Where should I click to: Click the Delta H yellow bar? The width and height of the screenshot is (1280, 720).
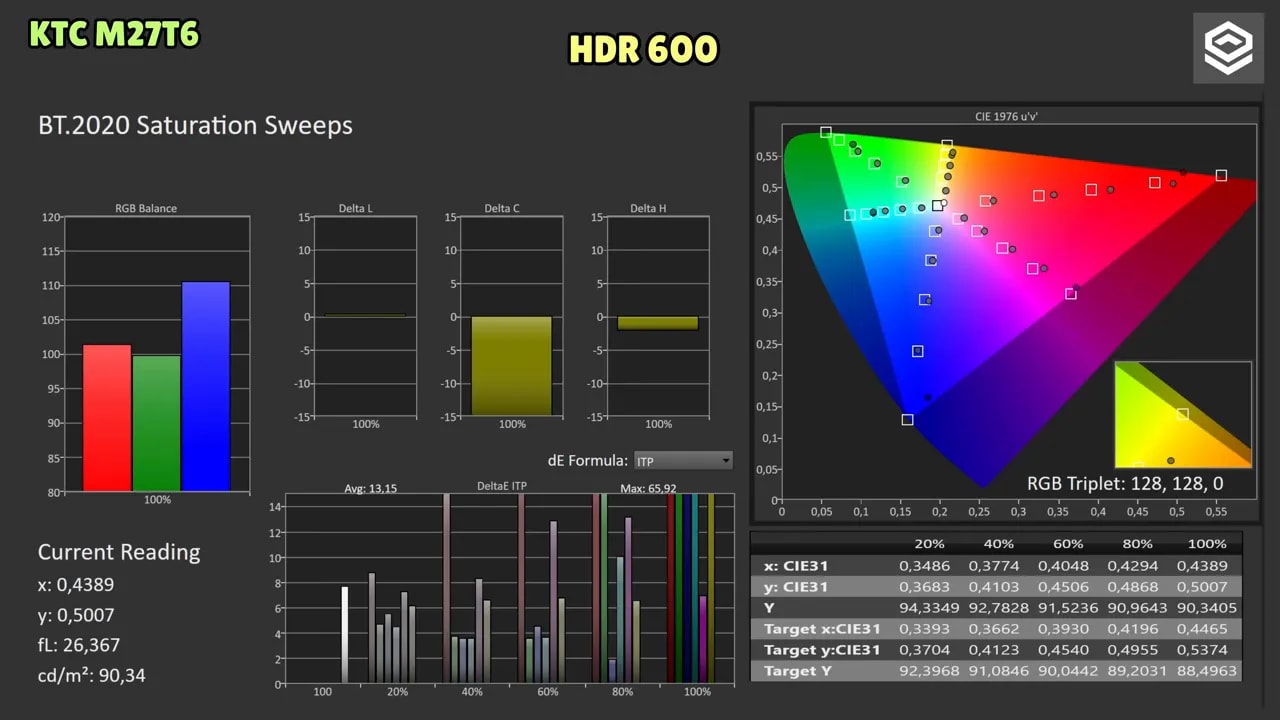coord(657,323)
